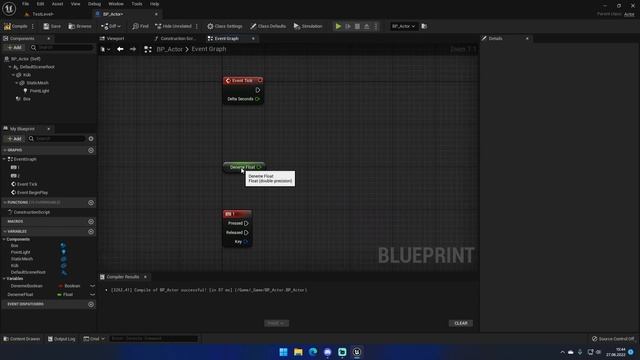
Task: Open the play options three-dot menu
Action: click(376, 26)
